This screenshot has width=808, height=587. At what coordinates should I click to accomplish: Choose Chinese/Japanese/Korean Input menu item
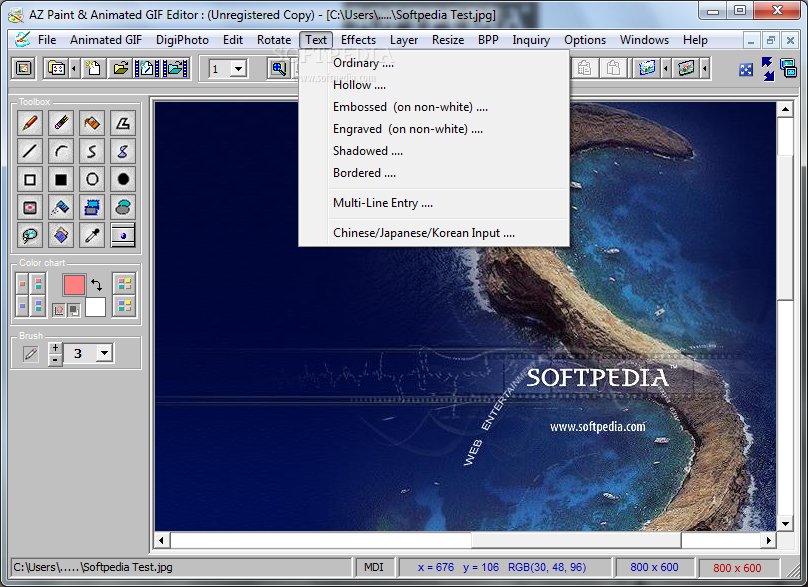click(x=434, y=233)
